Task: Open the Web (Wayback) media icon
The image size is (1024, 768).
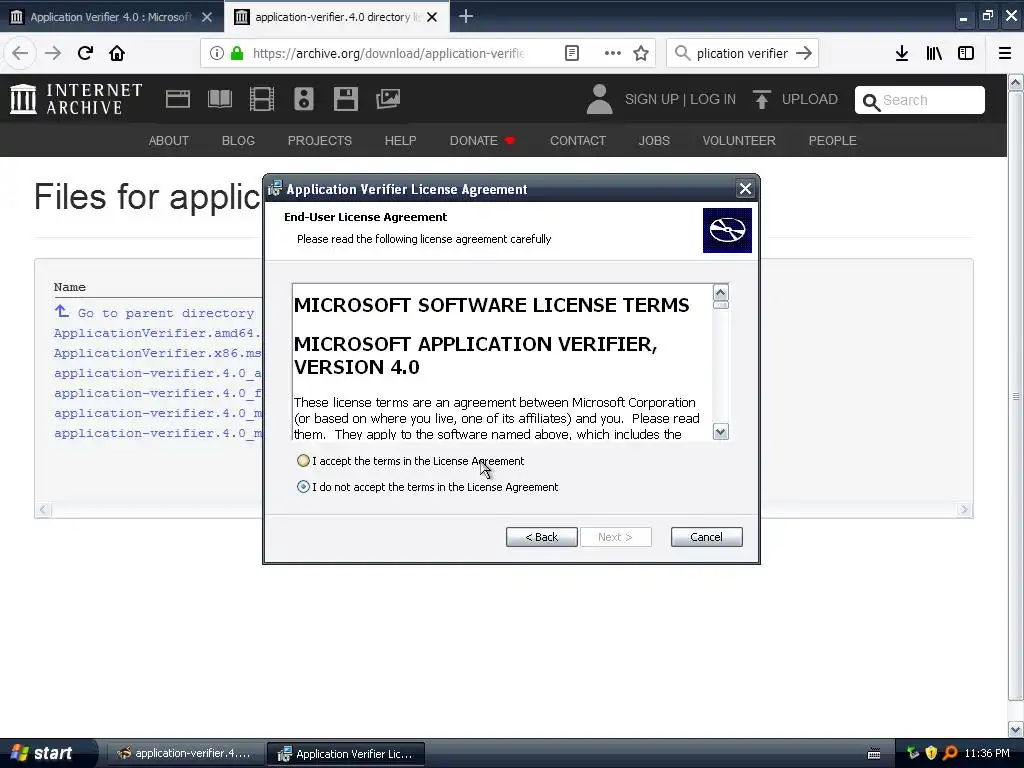Action: pos(178,99)
